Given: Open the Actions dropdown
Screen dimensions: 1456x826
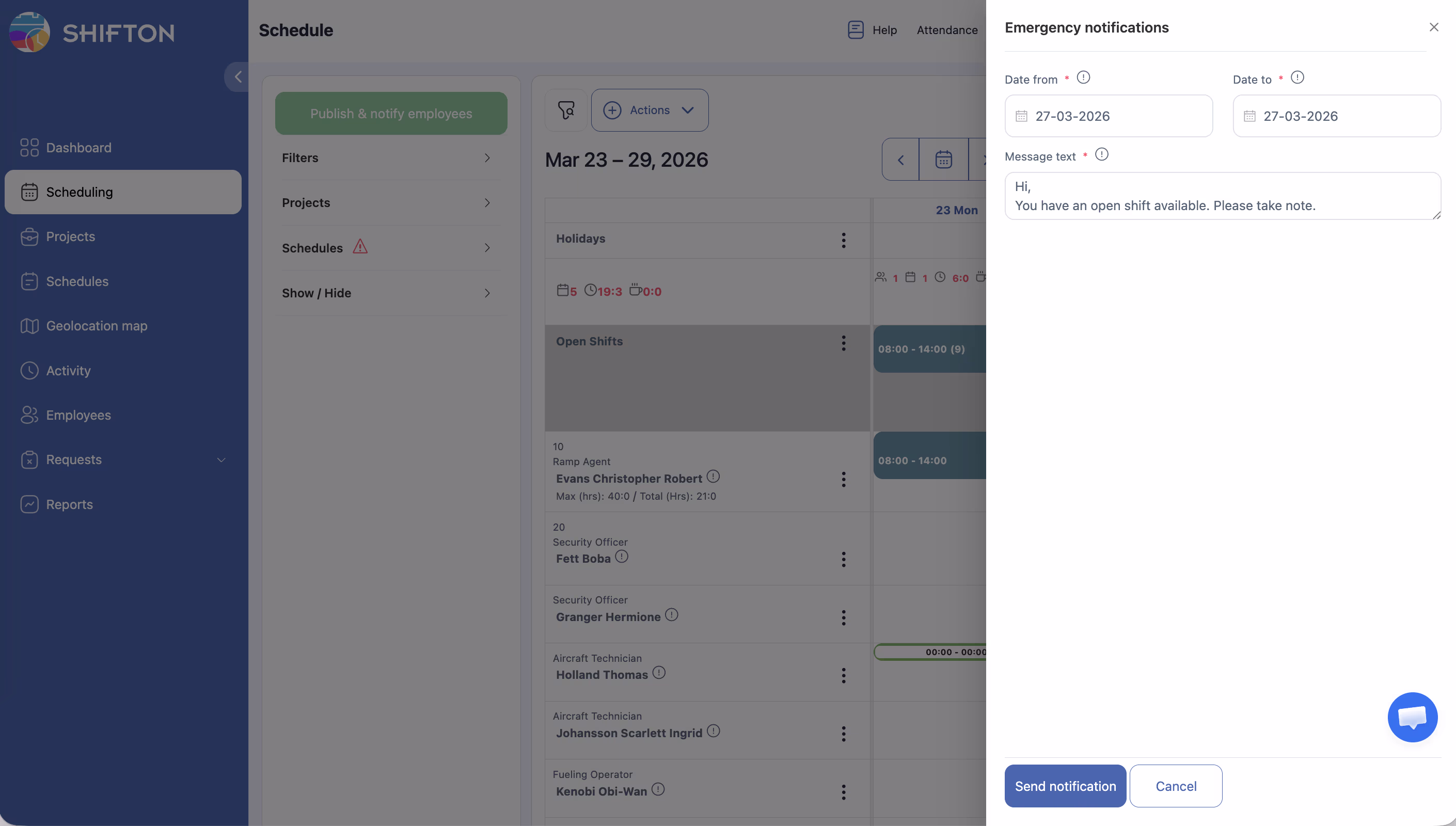Looking at the screenshot, I should 650,110.
